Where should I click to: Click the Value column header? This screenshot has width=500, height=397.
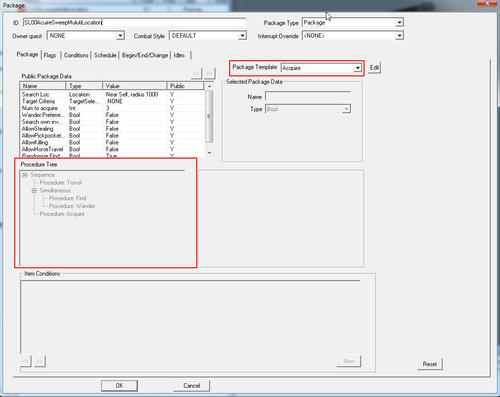[x=135, y=86]
